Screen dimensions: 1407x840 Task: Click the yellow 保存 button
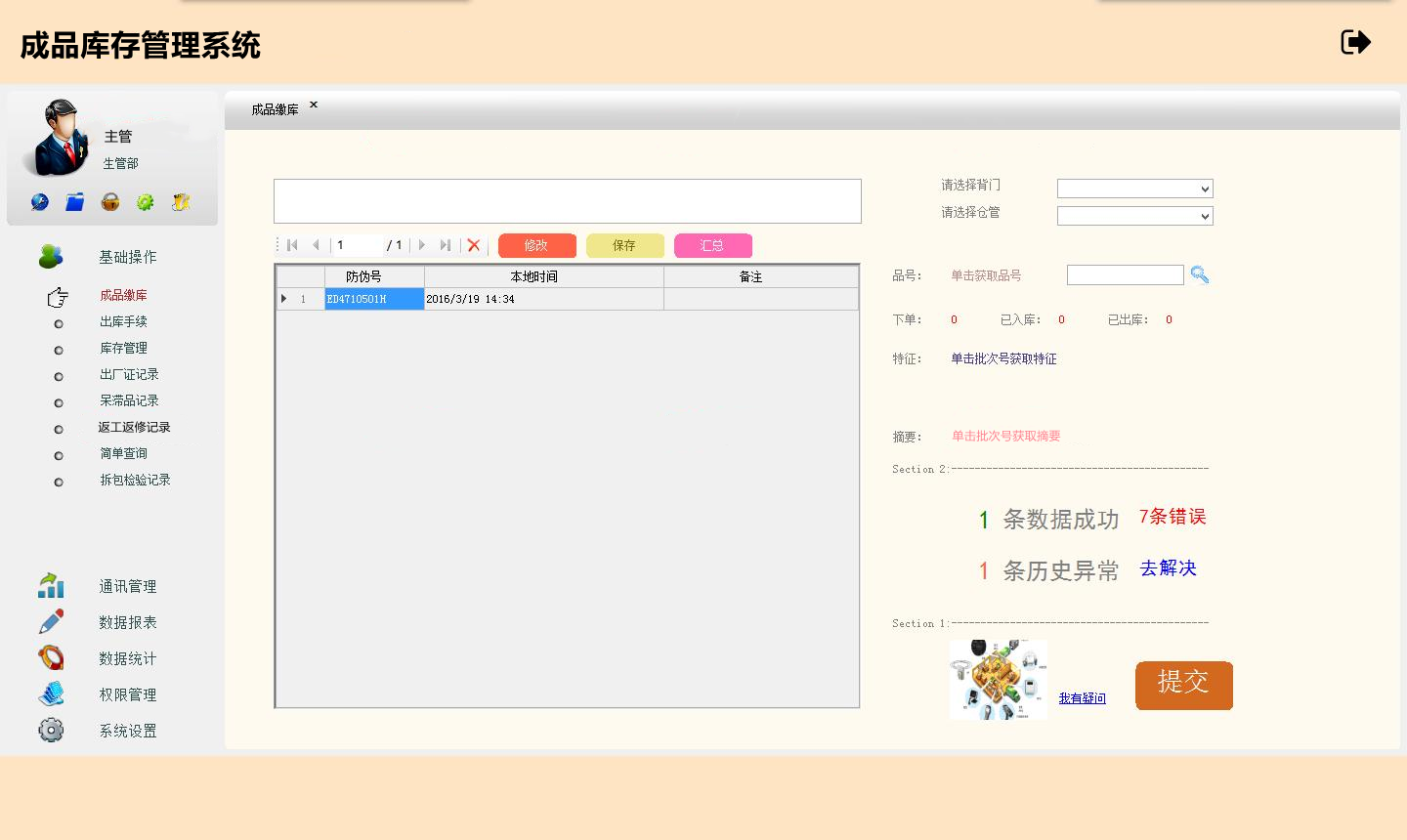pos(624,245)
